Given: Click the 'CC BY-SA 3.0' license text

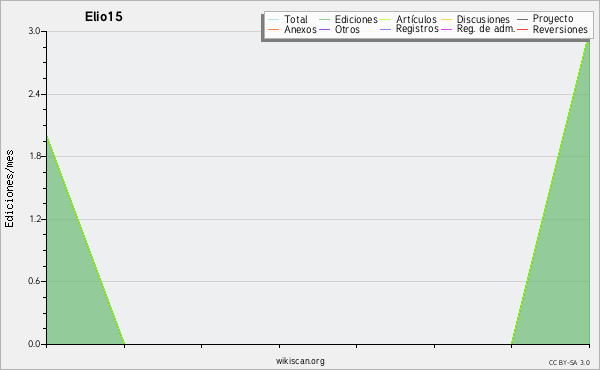Looking at the screenshot, I should pos(569,363).
